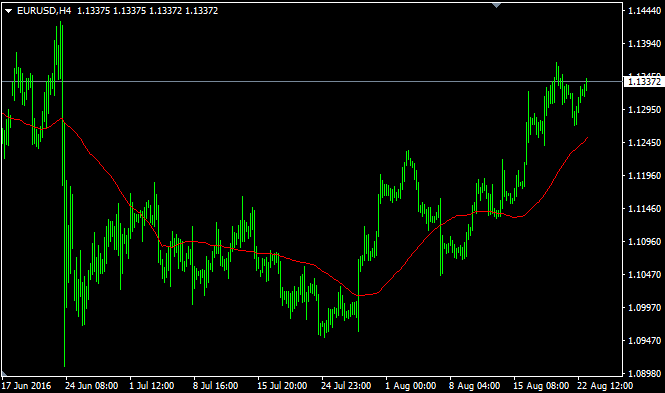Click the 15 Jul 20:00 time label
The image size is (665, 393).
(282, 386)
